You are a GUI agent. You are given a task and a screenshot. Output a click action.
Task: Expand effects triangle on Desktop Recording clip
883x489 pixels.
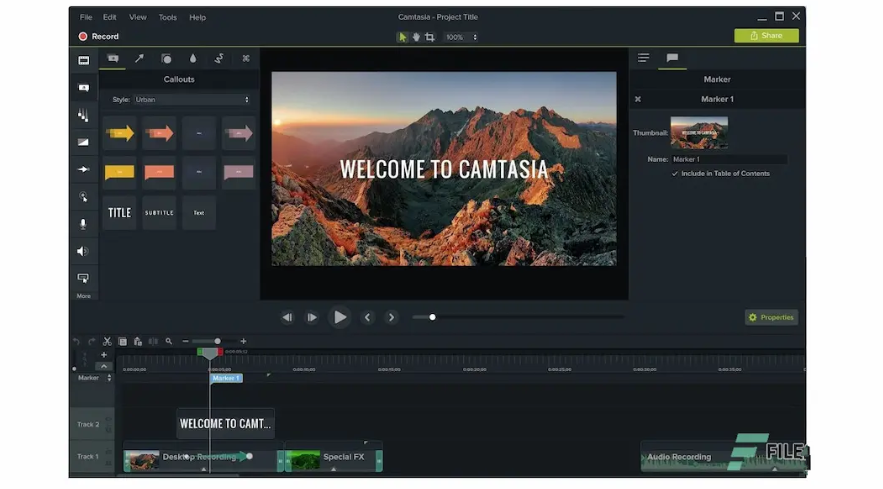[x=204, y=469]
